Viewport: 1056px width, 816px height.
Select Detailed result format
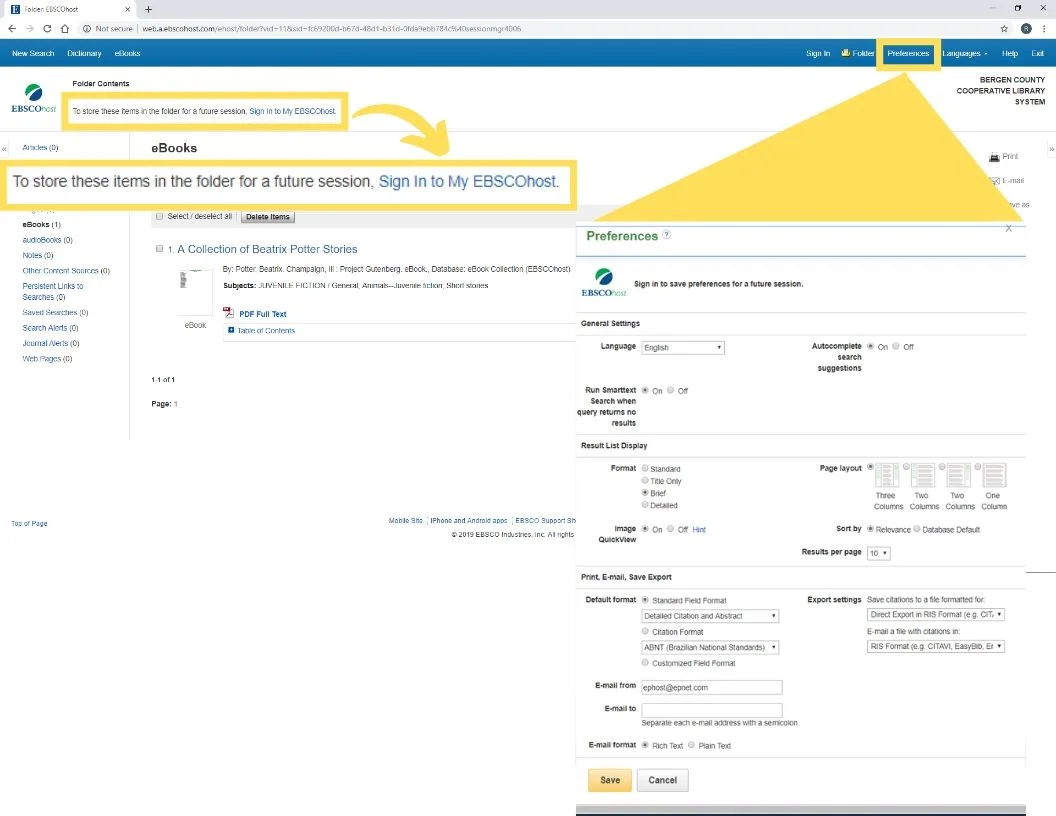(x=645, y=504)
